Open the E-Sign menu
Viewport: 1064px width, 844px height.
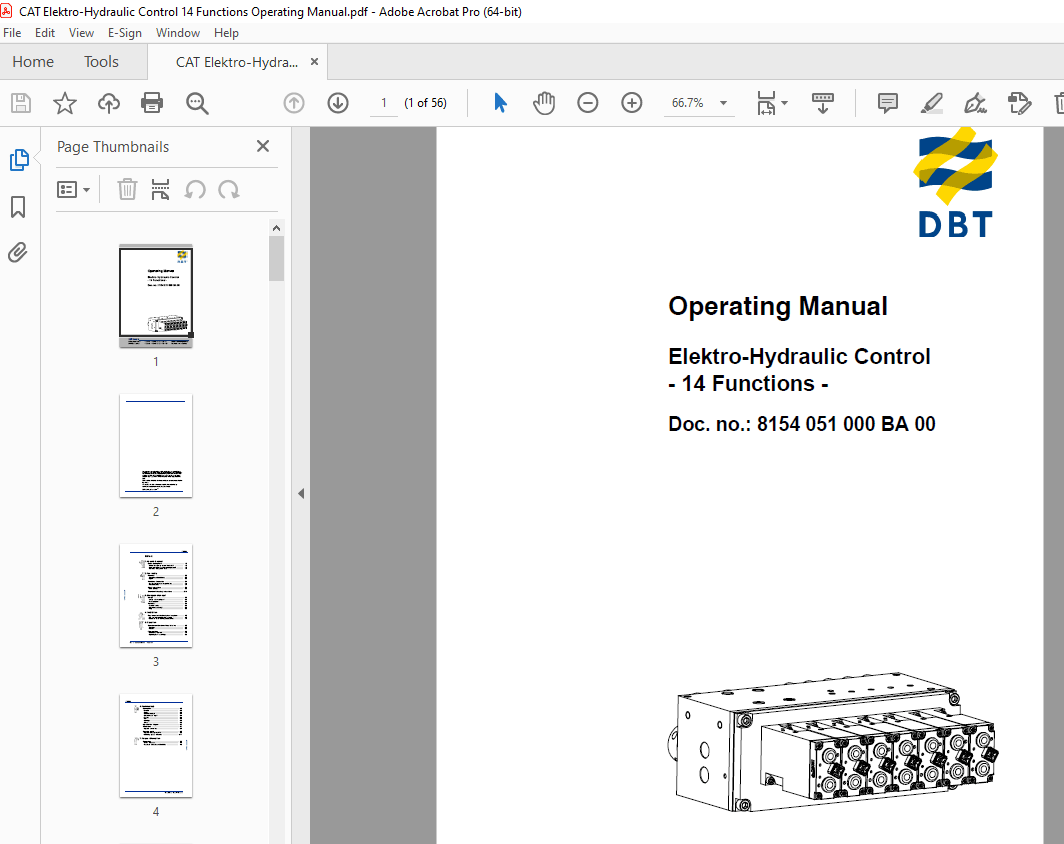[125, 33]
